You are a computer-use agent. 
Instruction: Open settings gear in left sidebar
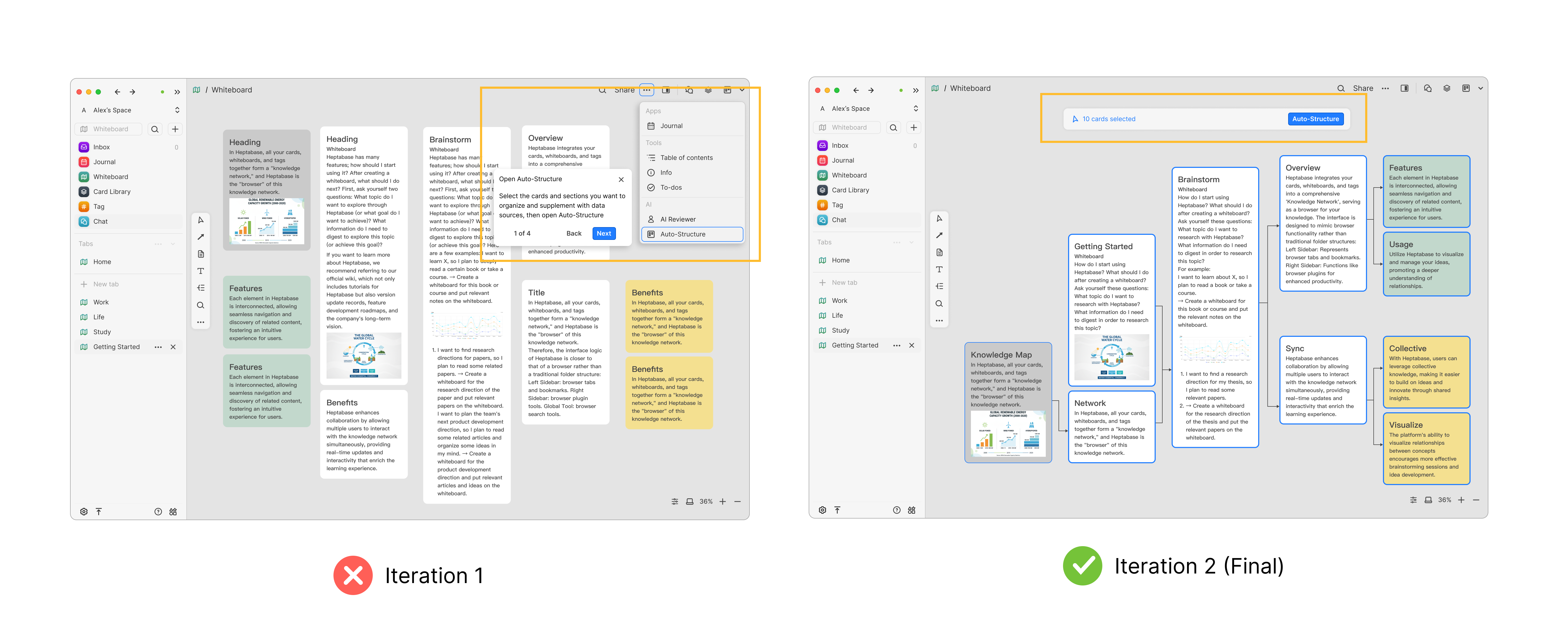point(84,512)
